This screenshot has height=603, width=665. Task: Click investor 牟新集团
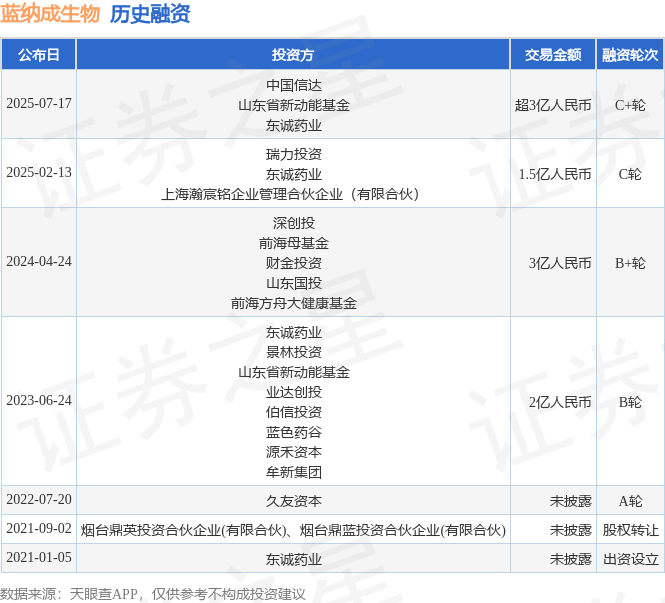[293, 472]
